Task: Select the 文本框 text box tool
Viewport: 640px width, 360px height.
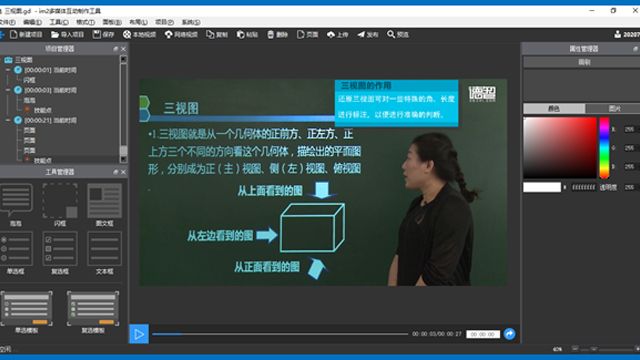Action: (x=104, y=249)
